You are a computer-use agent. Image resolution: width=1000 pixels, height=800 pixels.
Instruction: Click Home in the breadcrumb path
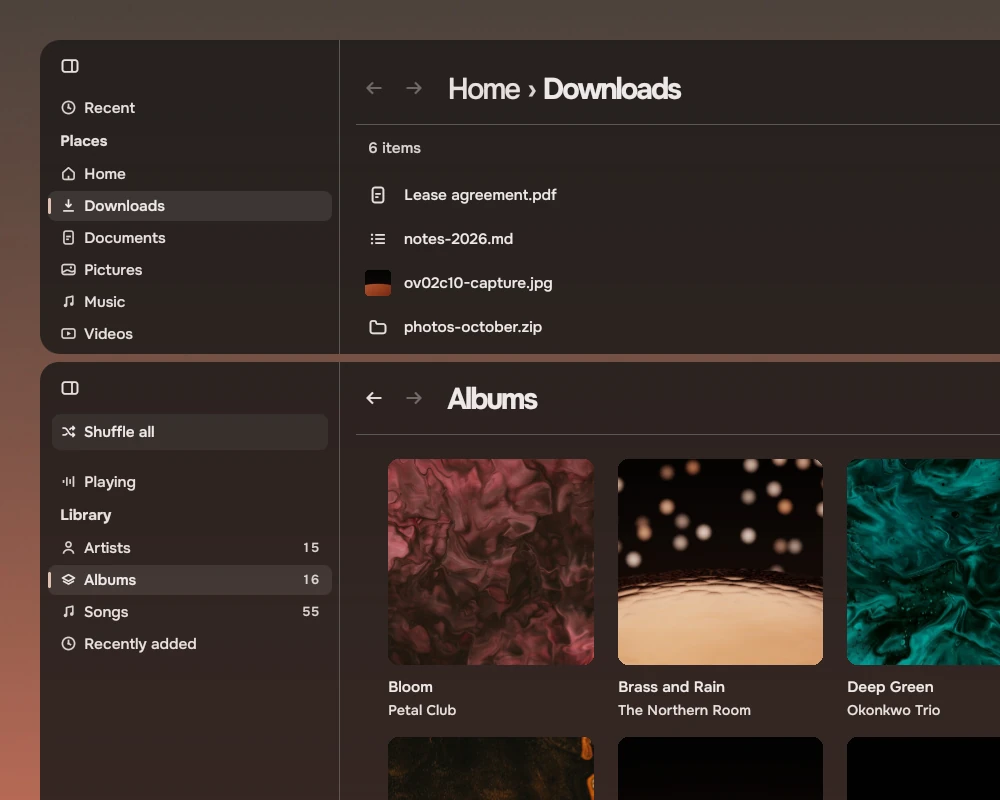[483, 89]
